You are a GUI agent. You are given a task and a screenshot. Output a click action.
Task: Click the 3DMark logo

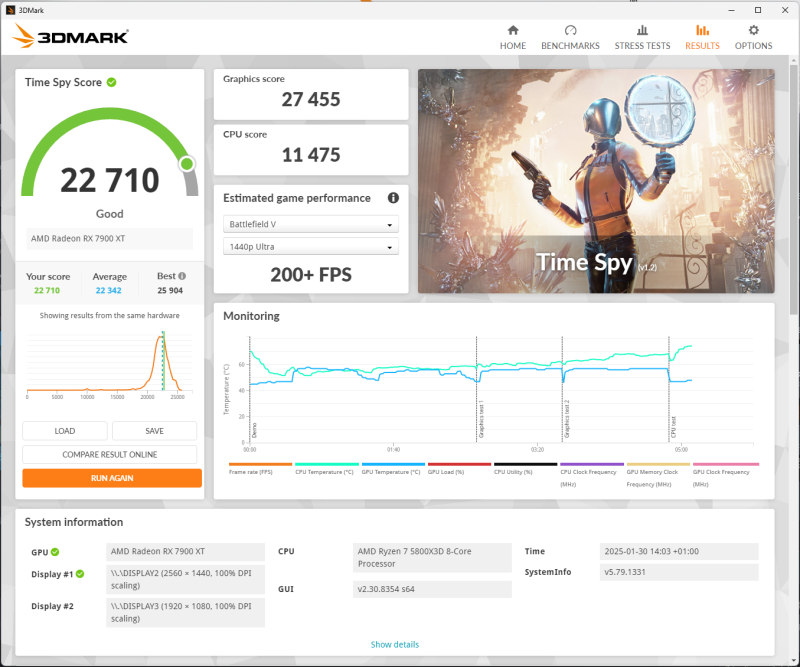pyautogui.click(x=70, y=36)
